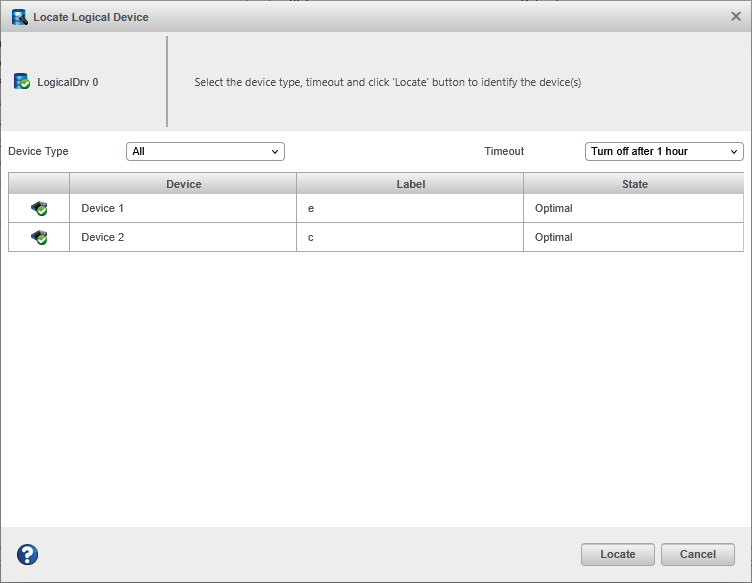Click Optimal state of Device 1

click(554, 209)
